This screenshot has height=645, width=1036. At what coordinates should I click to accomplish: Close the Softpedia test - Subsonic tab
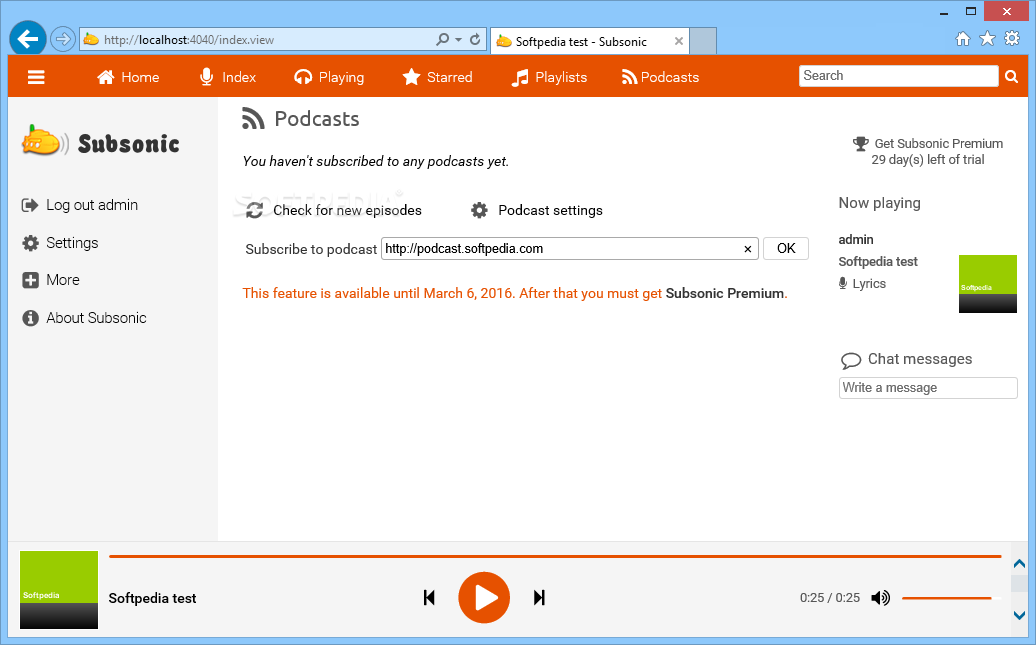(x=679, y=41)
